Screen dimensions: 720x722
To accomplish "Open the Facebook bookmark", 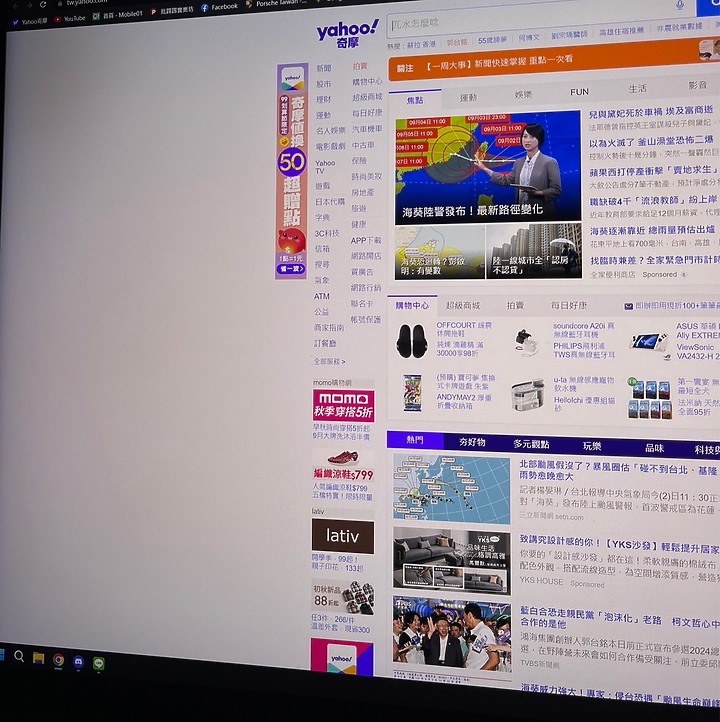I will pos(220,7).
